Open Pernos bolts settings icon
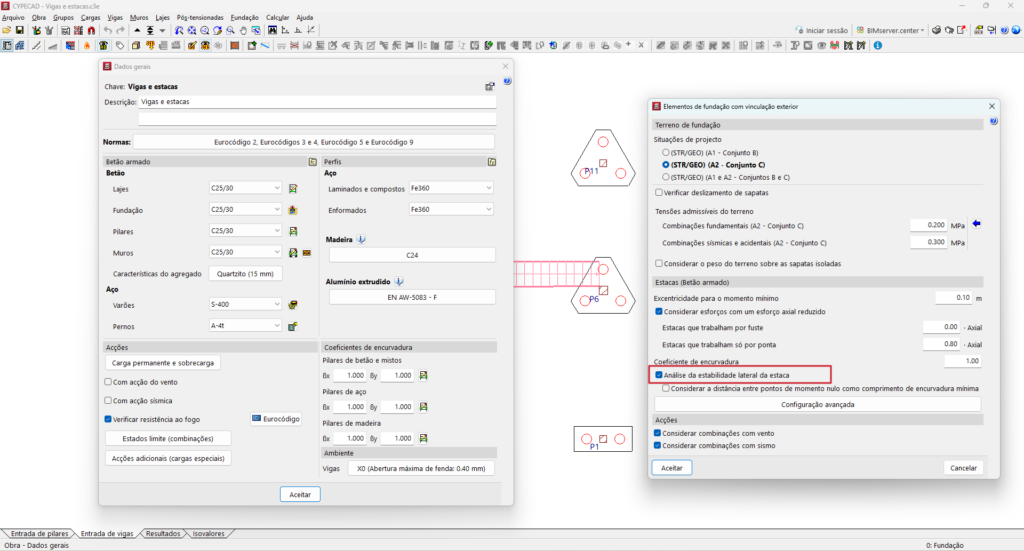1024x551 pixels. [293, 326]
